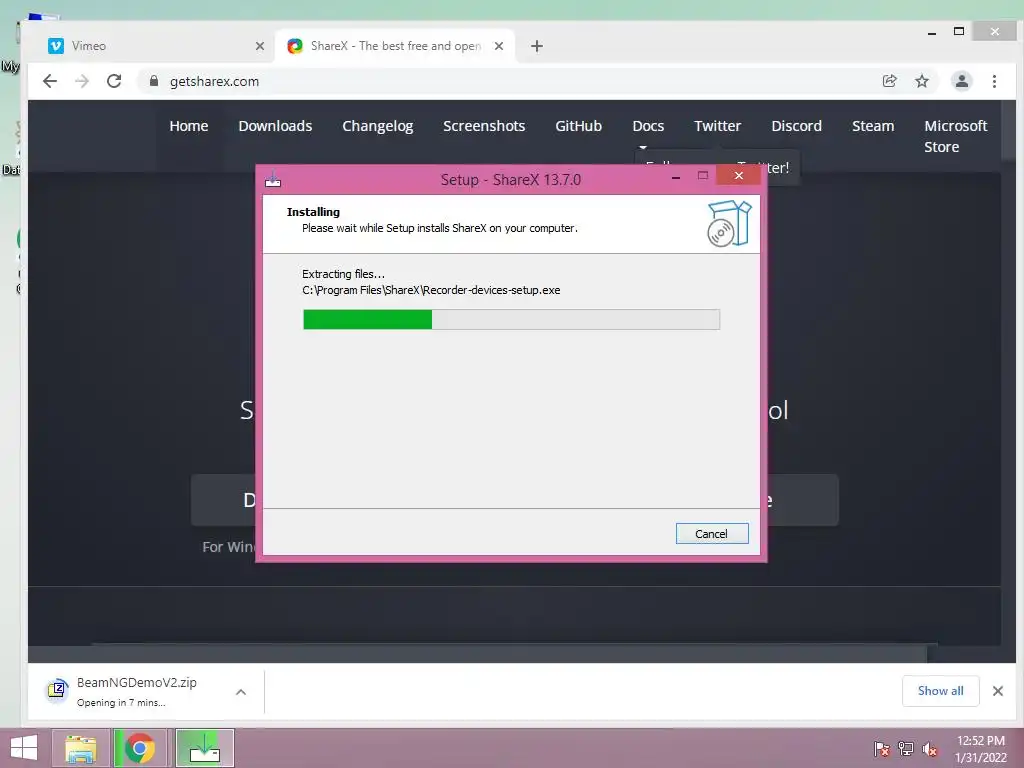Open the Changelog nav link
Image resolution: width=1024 pixels, height=768 pixels.
click(x=377, y=126)
